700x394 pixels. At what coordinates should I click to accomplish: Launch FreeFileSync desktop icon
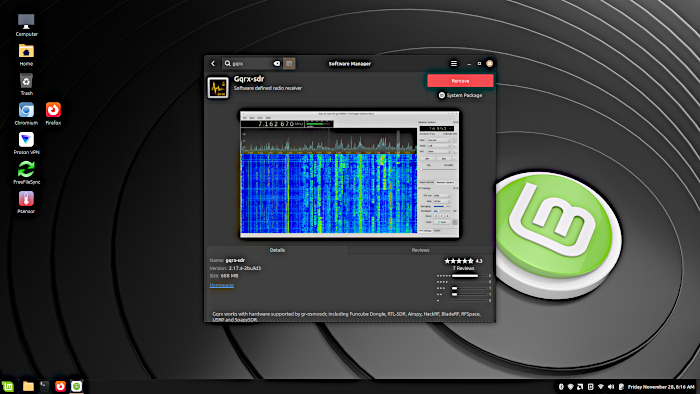[26, 173]
